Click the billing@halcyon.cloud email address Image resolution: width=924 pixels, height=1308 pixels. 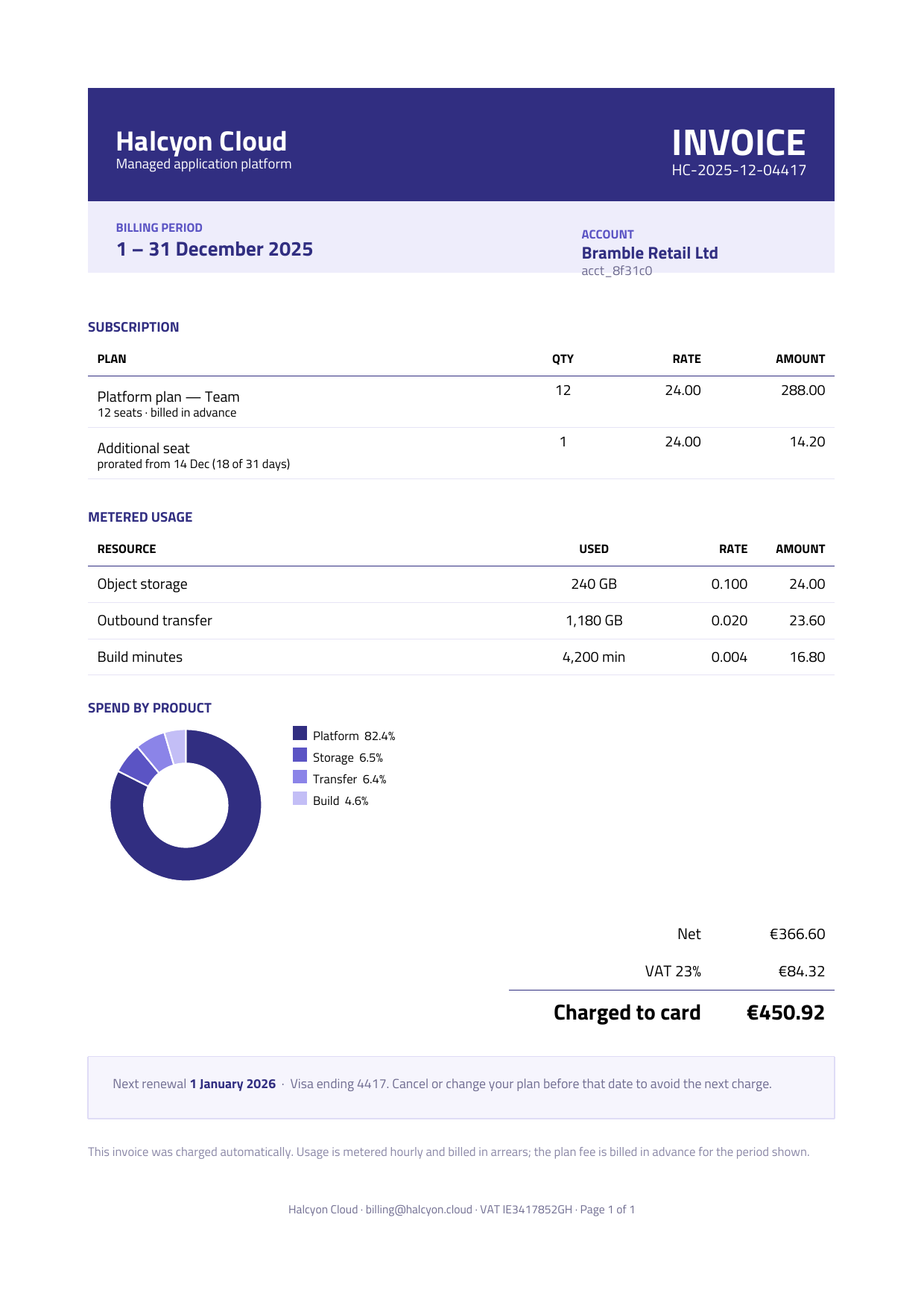(419, 1210)
